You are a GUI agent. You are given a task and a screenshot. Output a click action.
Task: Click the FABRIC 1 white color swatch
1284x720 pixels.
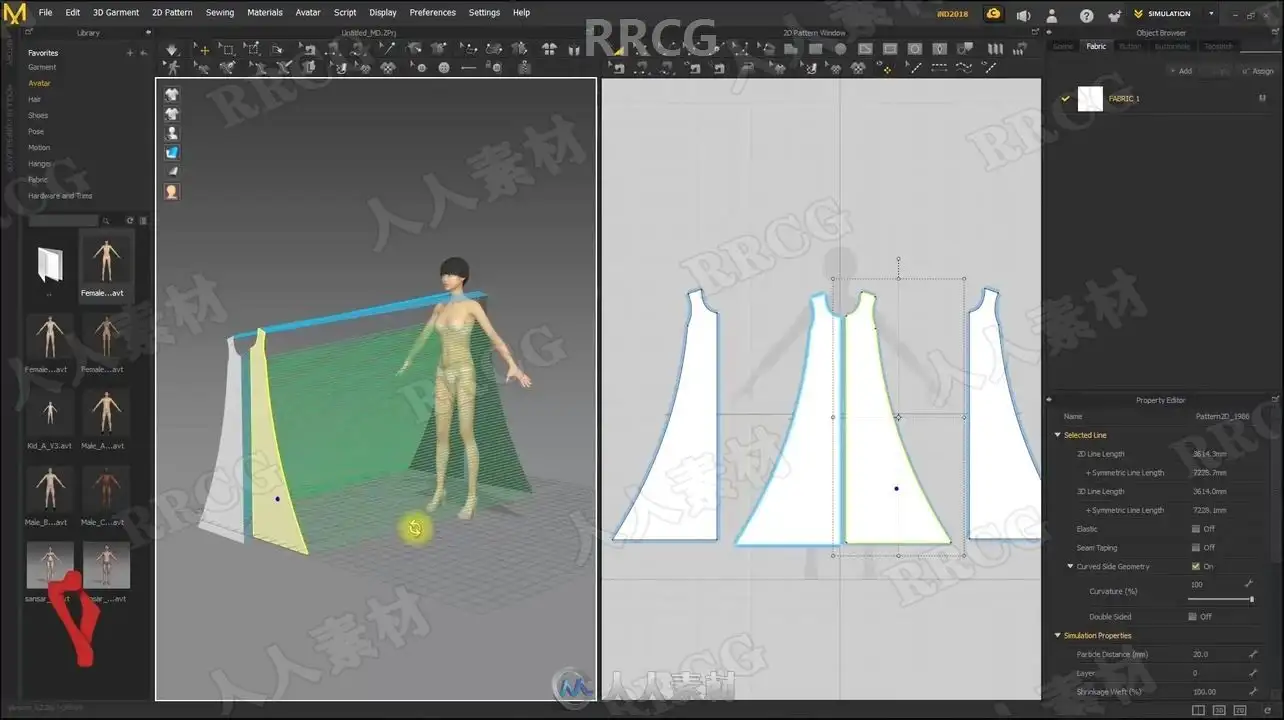1090,99
